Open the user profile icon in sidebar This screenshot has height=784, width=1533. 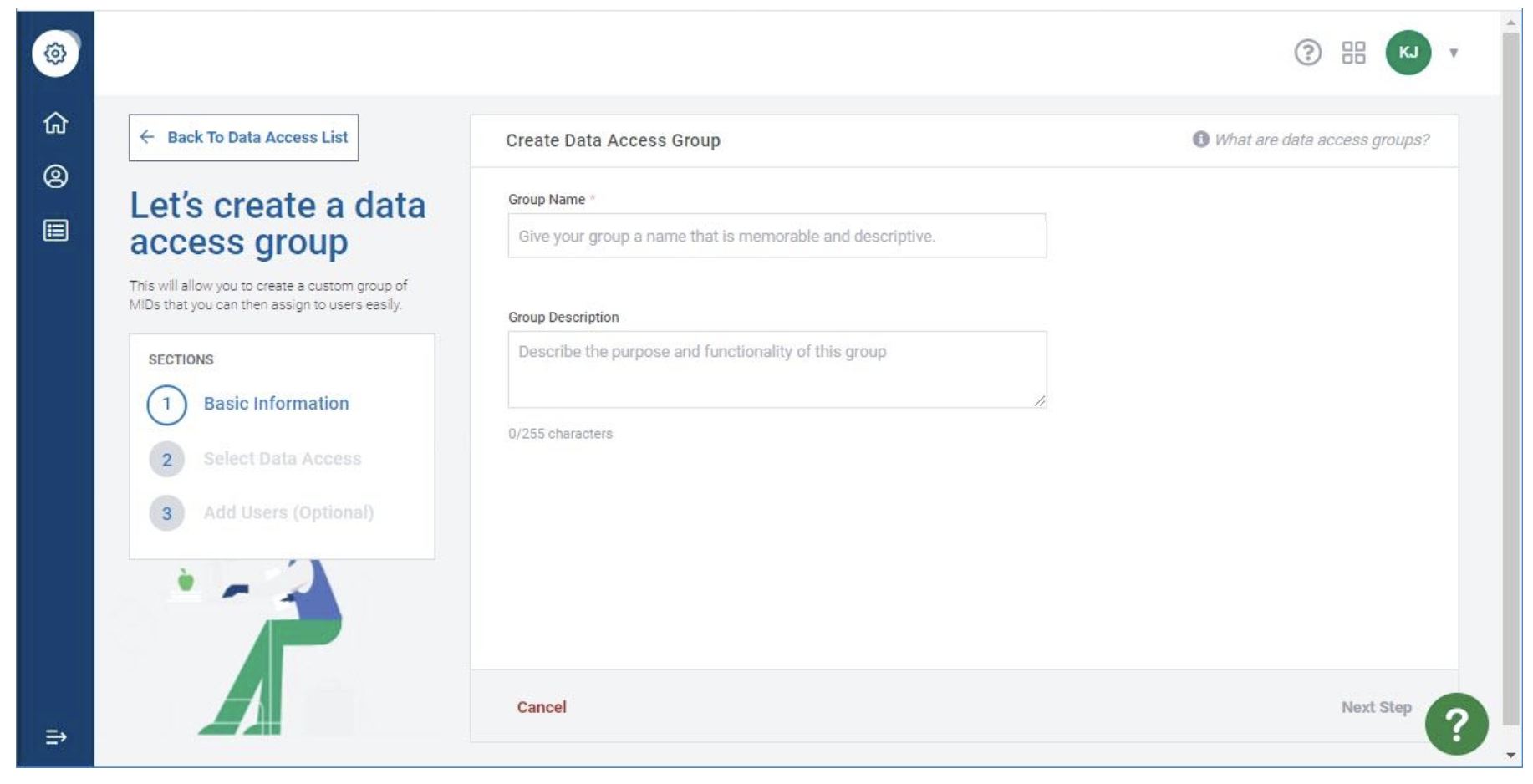tap(55, 176)
